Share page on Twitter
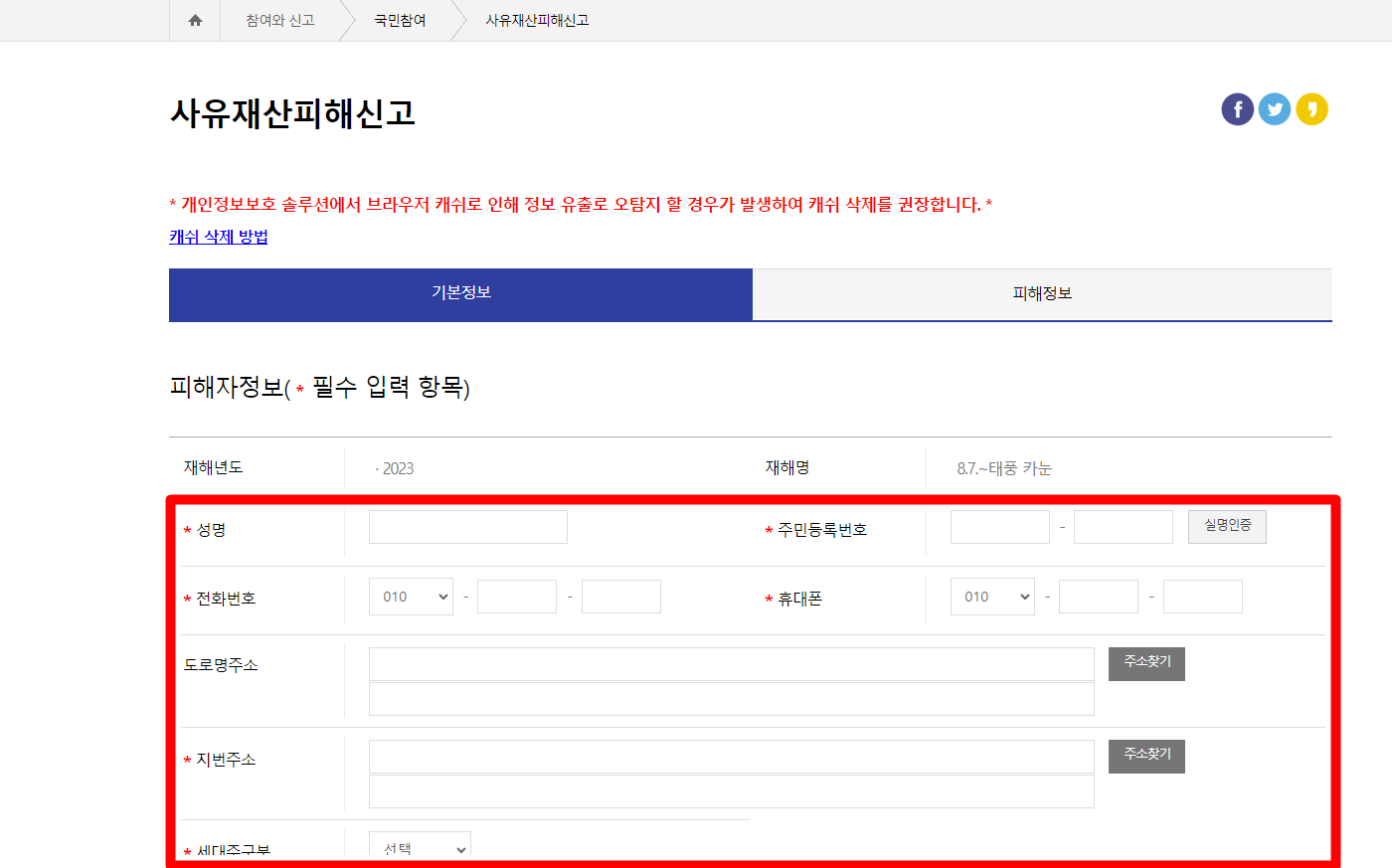The image size is (1392, 868). click(x=1275, y=109)
